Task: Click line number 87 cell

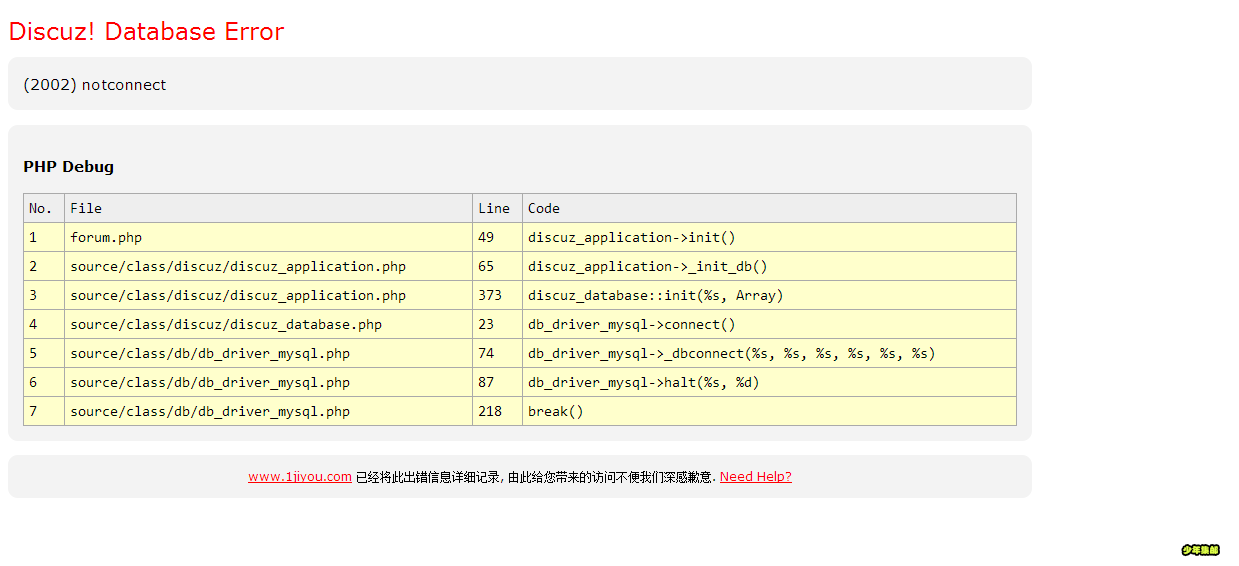Action: tap(498, 382)
